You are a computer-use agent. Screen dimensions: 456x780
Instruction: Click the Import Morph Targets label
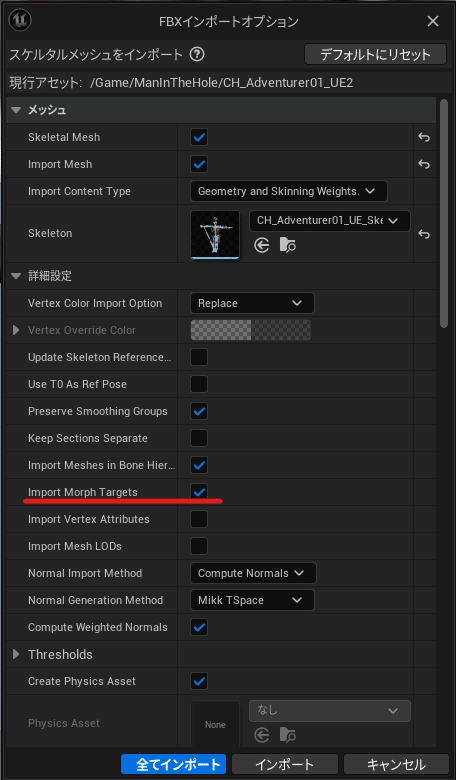click(x=83, y=492)
